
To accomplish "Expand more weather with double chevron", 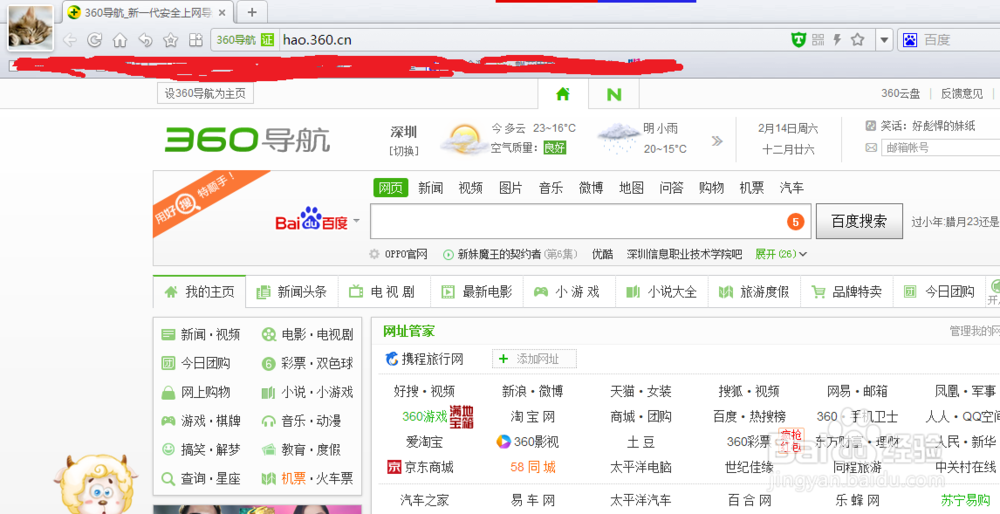I will [x=717, y=141].
